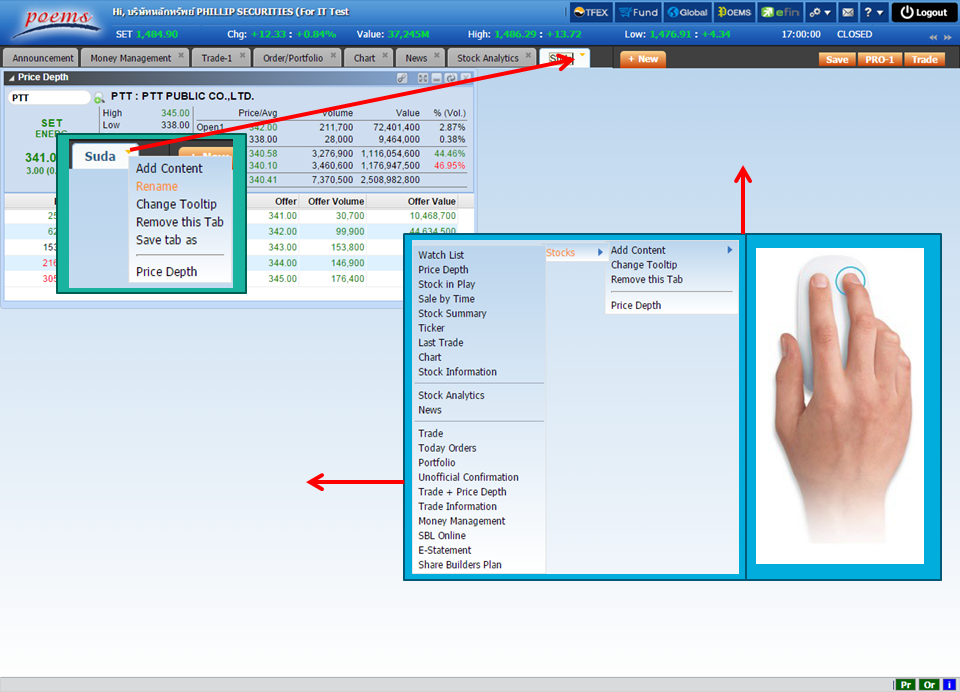Screen dimensions: 960x692
Task: Click the Logout button
Action: [922, 13]
